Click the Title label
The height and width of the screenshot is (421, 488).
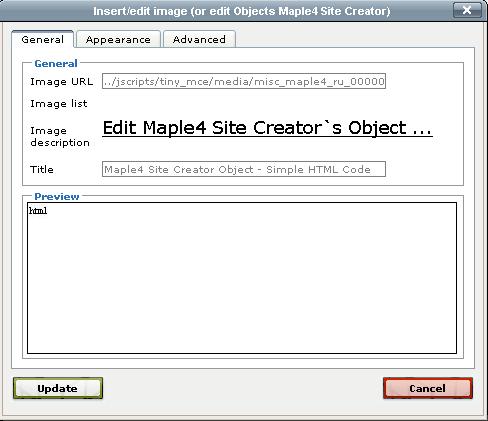click(42, 169)
